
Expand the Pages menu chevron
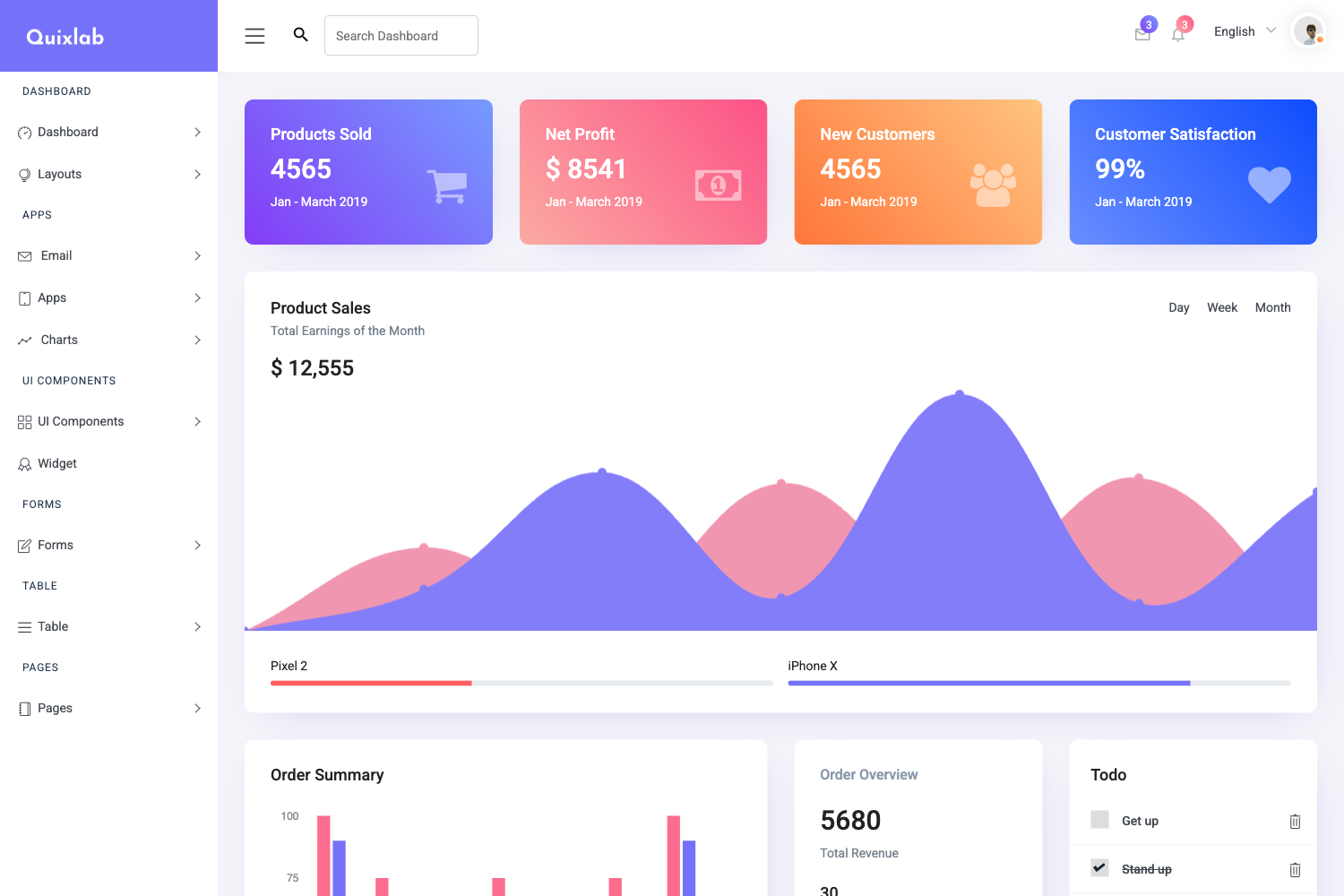[x=197, y=709]
